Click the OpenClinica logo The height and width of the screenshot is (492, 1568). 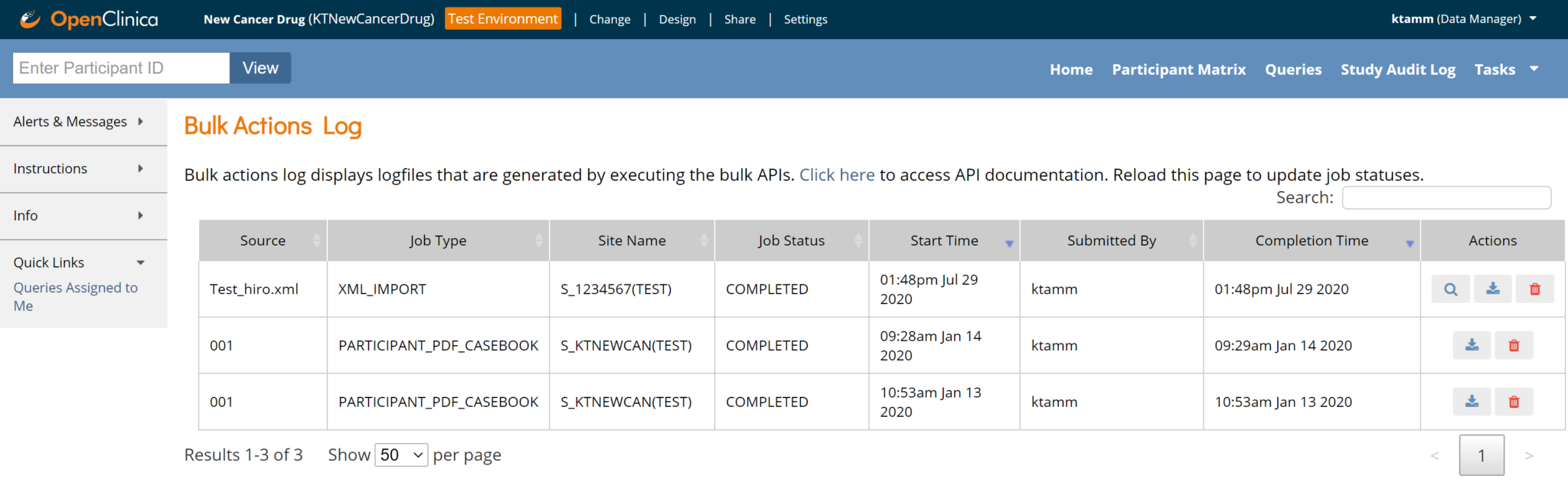pyautogui.click(x=89, y=19)
